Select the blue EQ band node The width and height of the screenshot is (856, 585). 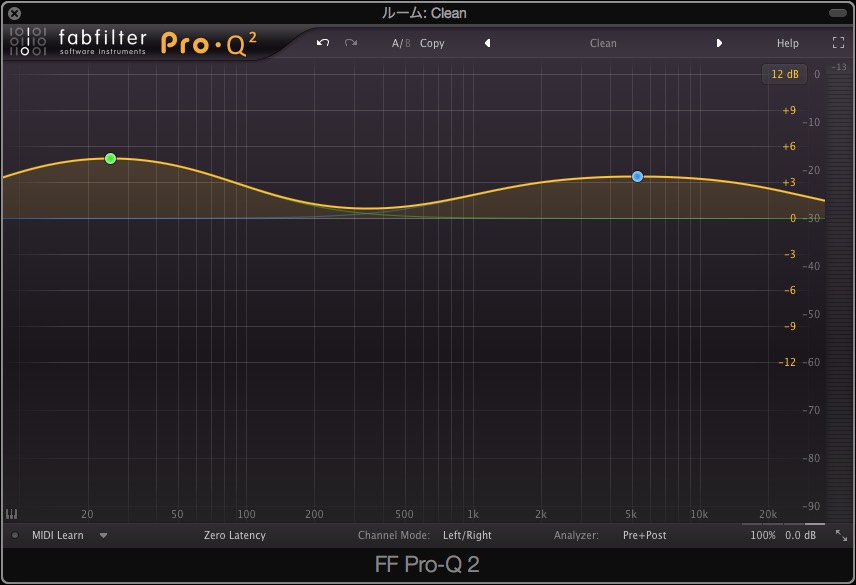(637, 176)
